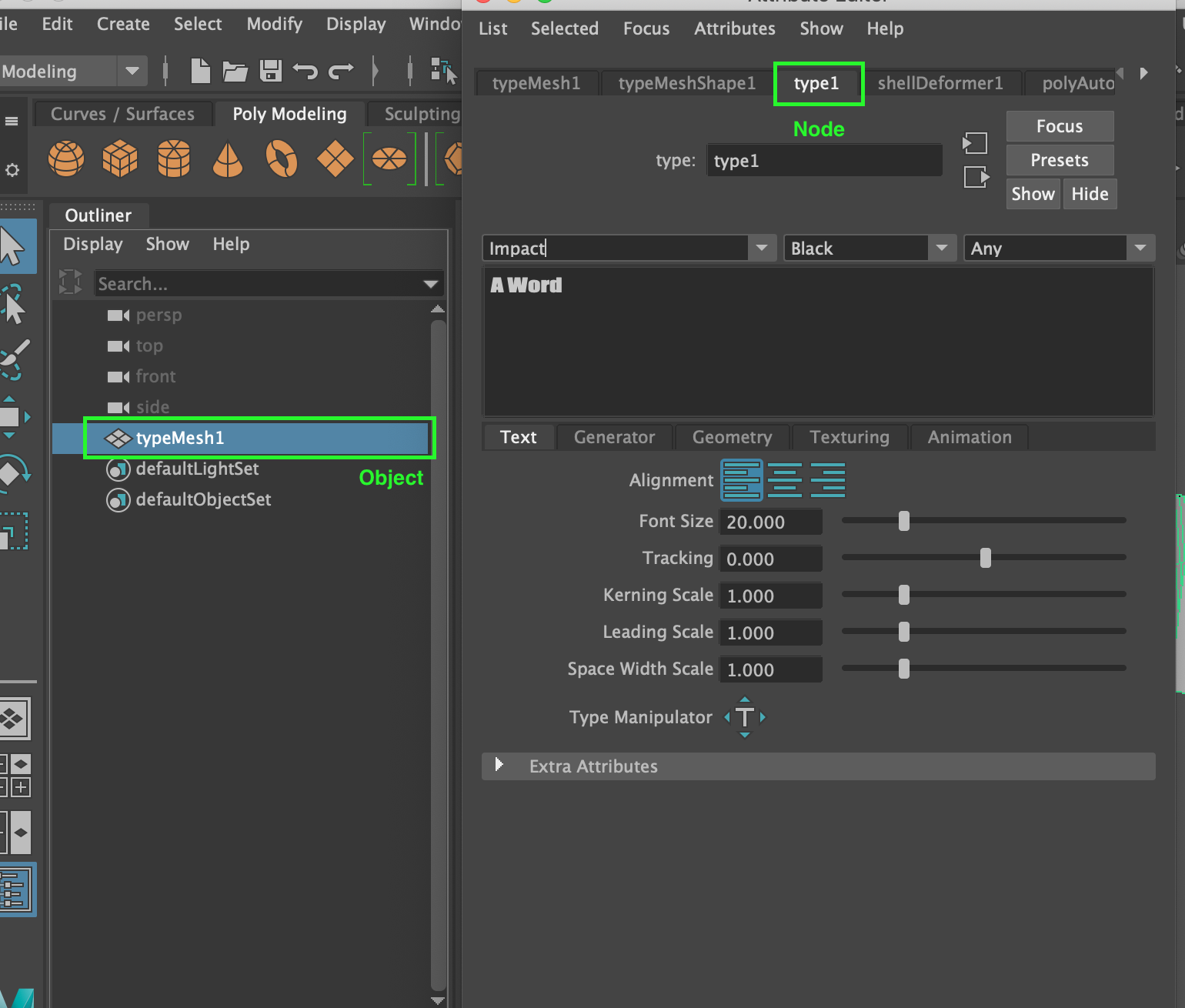Create a polygon cylinder from the shelf

point(173,159)
